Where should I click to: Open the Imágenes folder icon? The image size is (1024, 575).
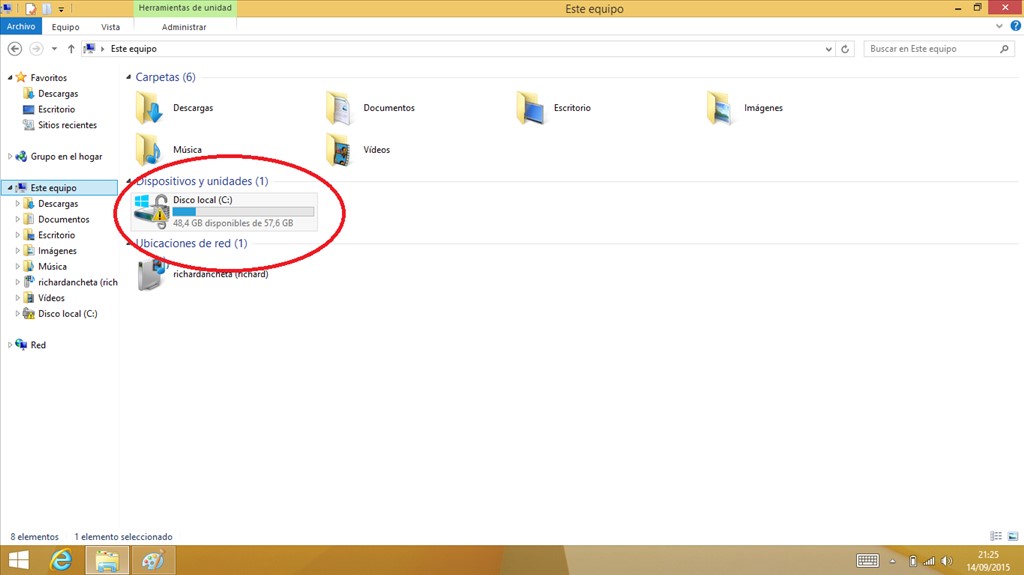tap(720, 108)
